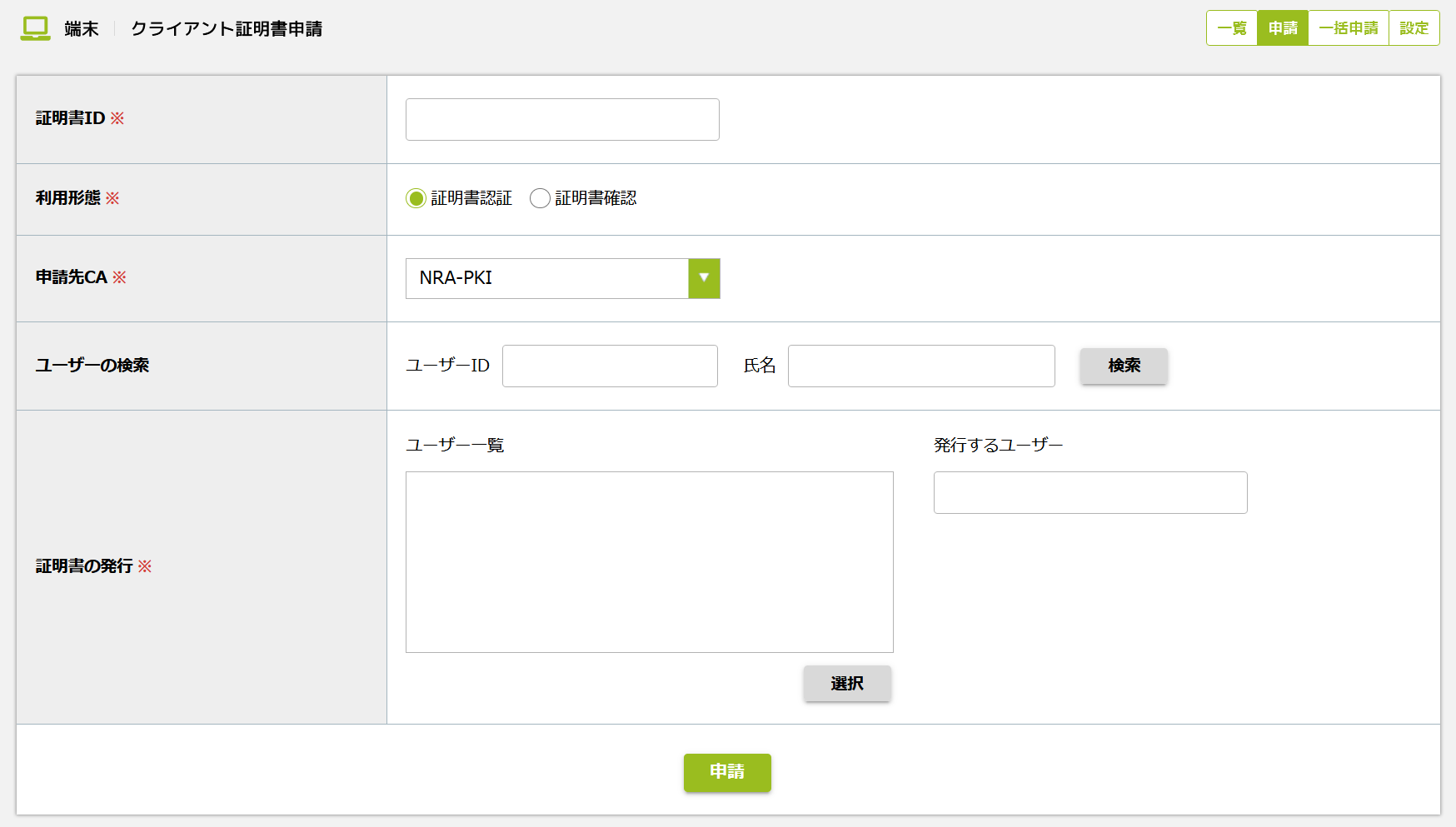This screenshot has width=1456, height=827.
Task: Click the ユーザーの検索 label
Action: click(x=92, y=366)
